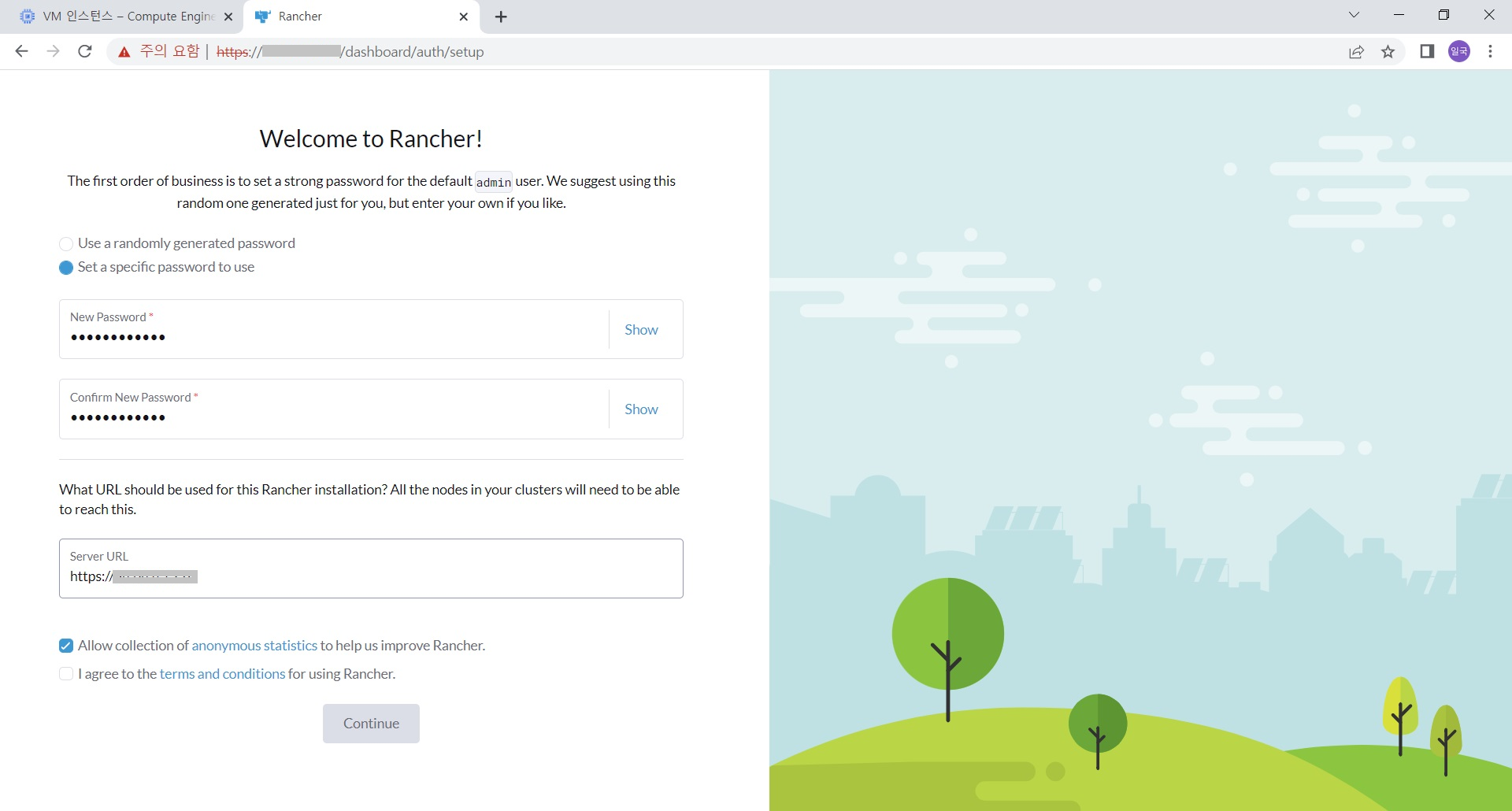This screenshot has height=811, width=1512.
Task: Open a new browser tab
Action: pyautogui.click(x=501, y=17)
